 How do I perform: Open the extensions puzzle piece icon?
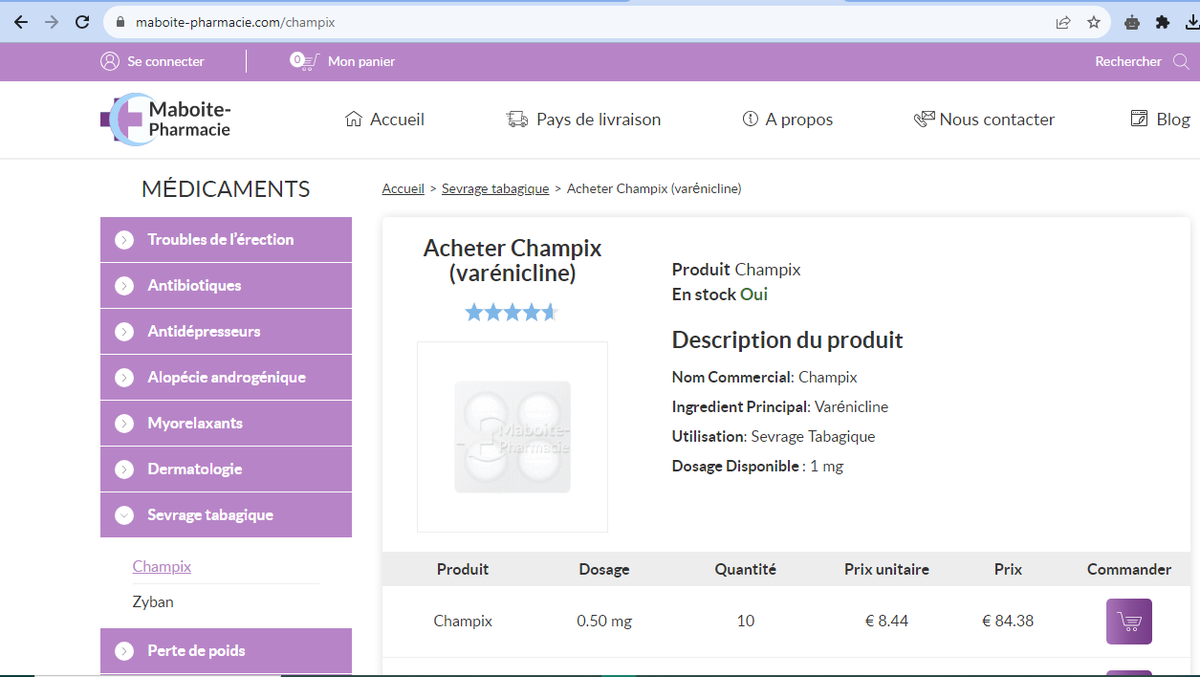click(1162, 22)
